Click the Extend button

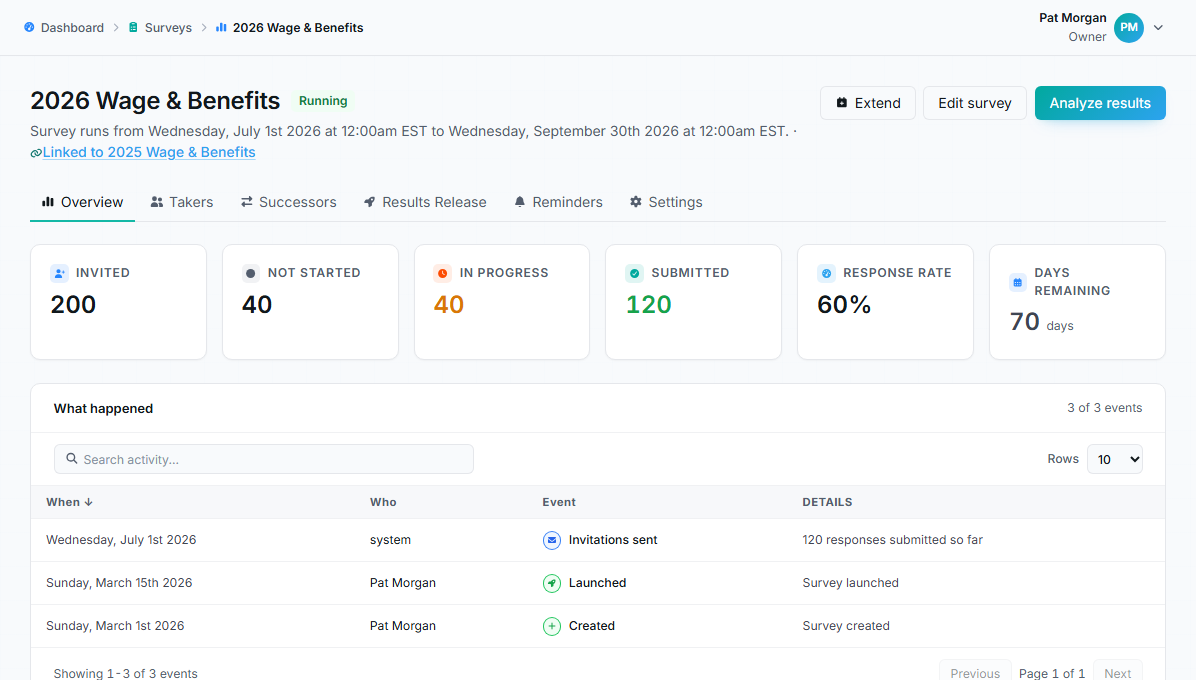click(868, 103)
